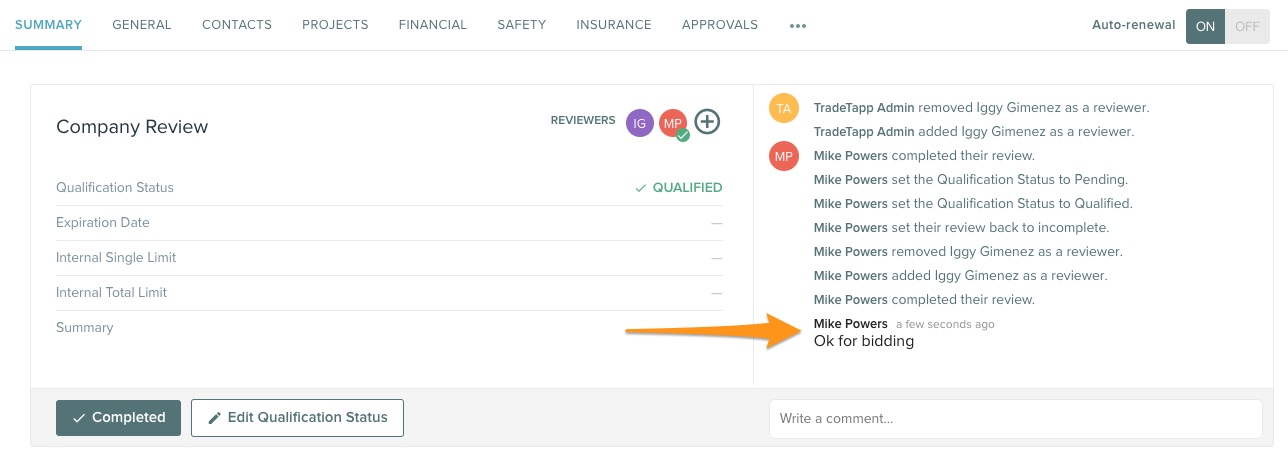Go to the Contacts tab
1288x461 pixels.
tap(237, 25)
